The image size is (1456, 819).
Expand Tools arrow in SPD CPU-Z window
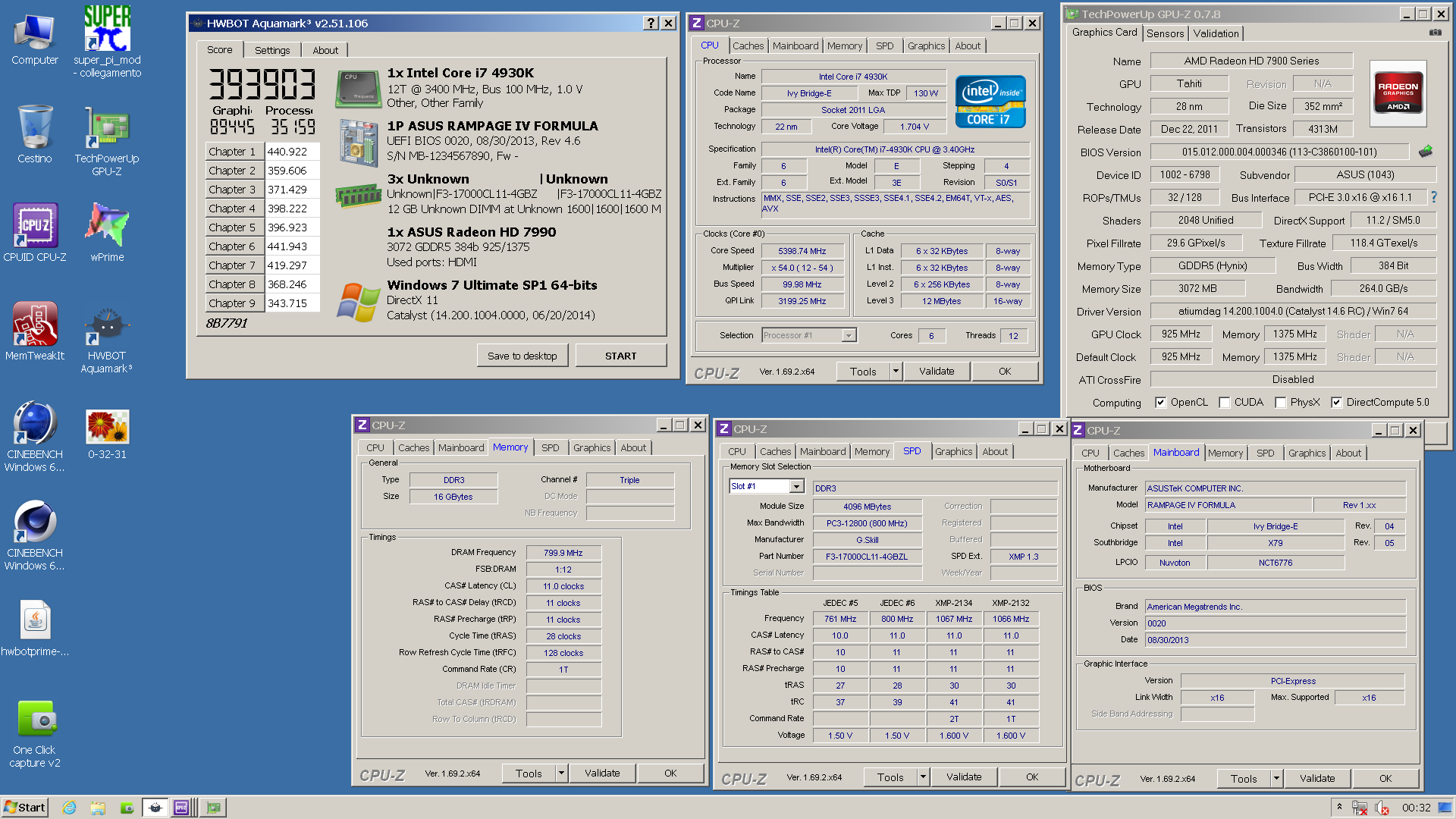tap(923, 777)
